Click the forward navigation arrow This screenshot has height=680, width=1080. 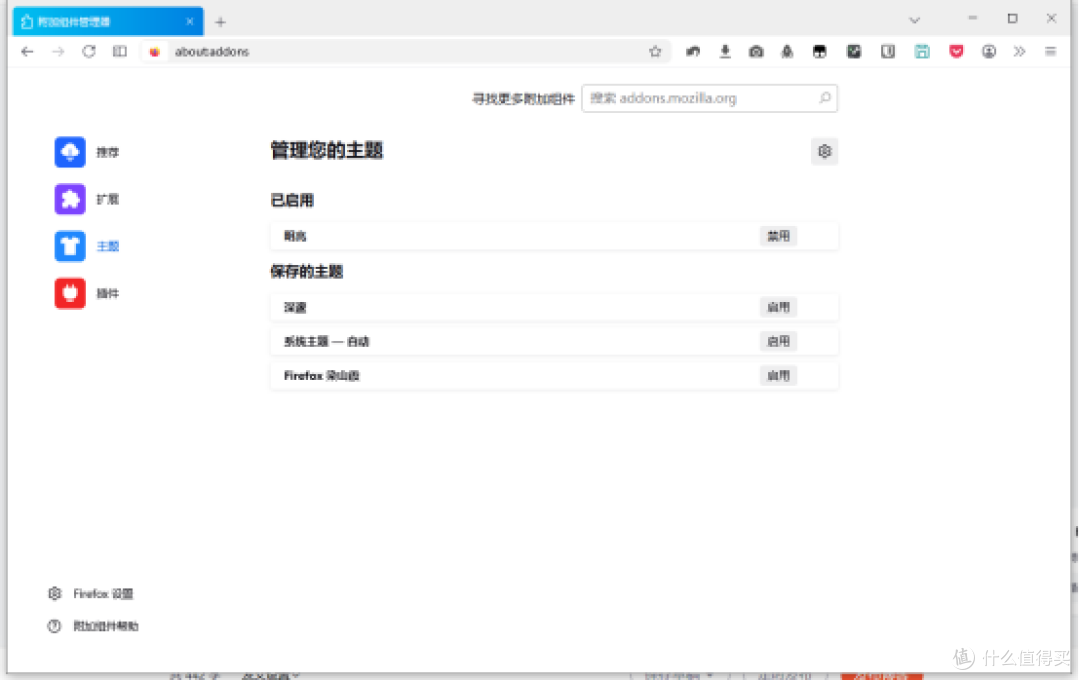pos(59,52)
